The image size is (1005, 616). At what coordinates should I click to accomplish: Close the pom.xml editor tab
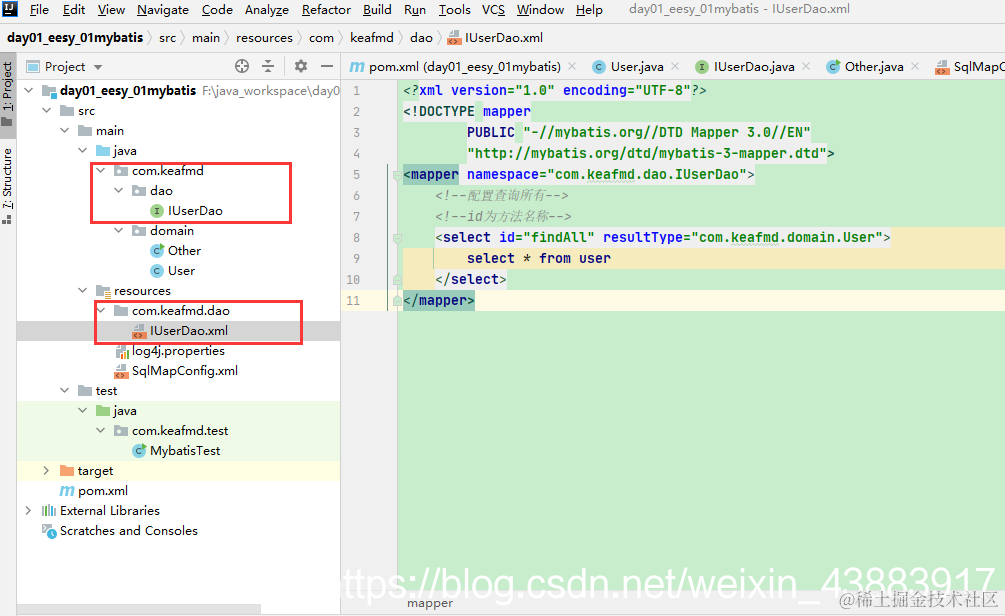572,66
